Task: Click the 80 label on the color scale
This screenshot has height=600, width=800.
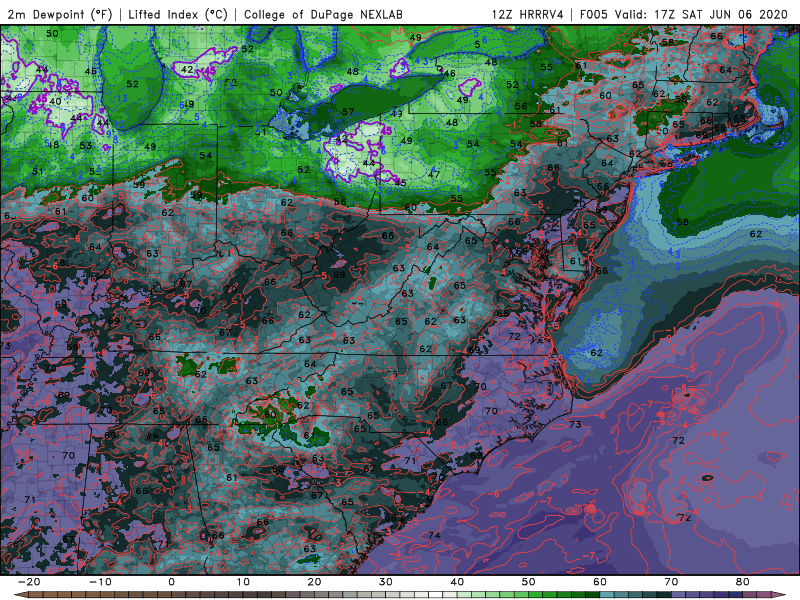Action: point(742,582)
